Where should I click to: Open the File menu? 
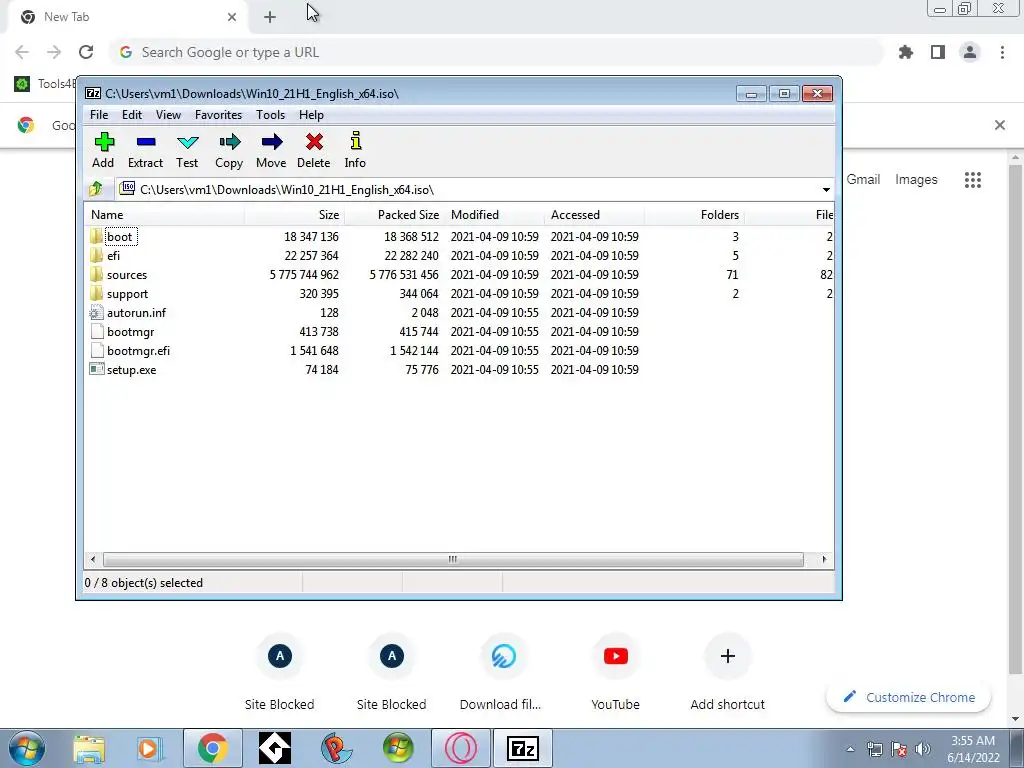99,115
